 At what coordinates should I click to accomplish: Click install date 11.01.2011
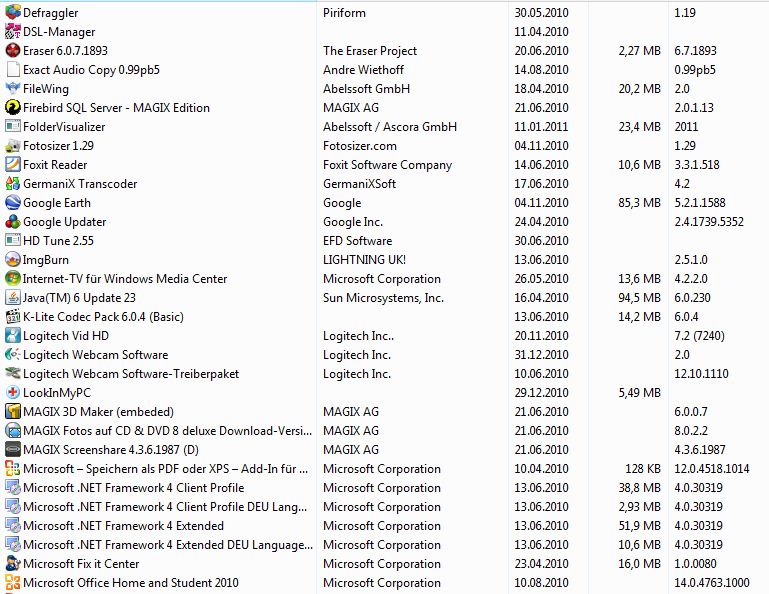coord(541,127)
